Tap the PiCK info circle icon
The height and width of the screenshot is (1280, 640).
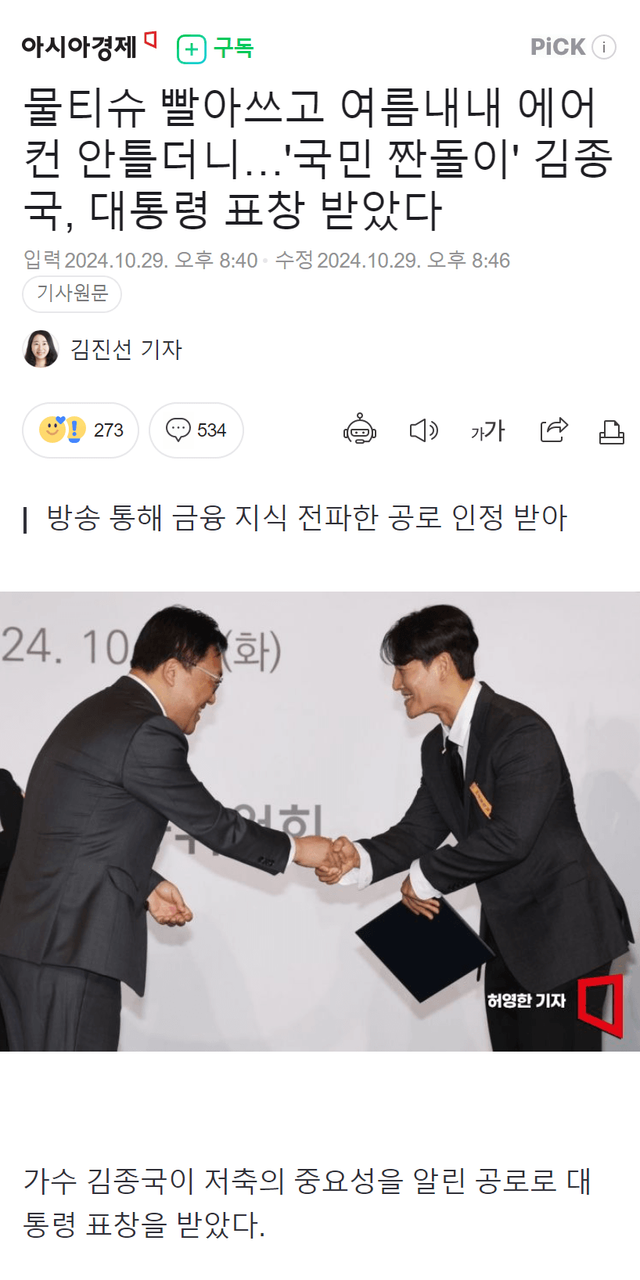click(x=604, y=47)
